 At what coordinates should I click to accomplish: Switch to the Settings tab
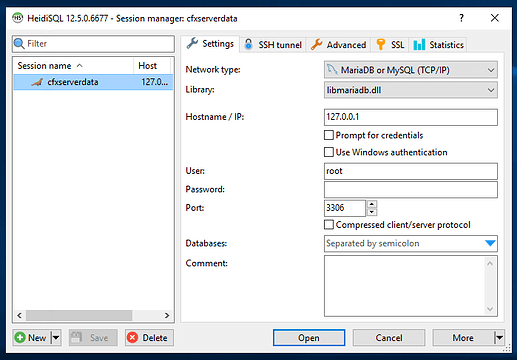pyautogui.click(x=210, y=44)
